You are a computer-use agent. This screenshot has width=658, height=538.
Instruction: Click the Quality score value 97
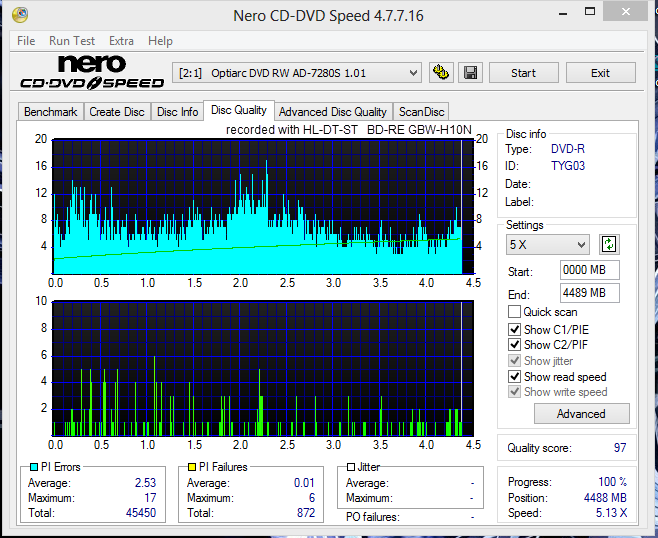pyautogui.click(x=620, y=448)
